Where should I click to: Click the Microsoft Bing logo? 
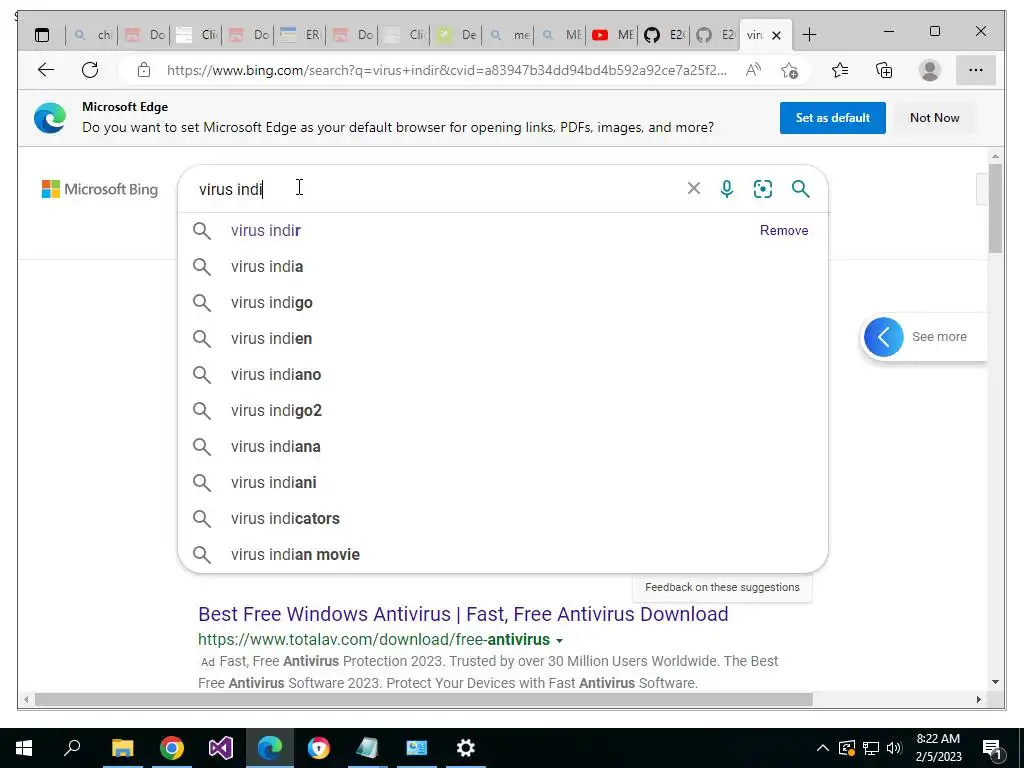pos(100,189)
